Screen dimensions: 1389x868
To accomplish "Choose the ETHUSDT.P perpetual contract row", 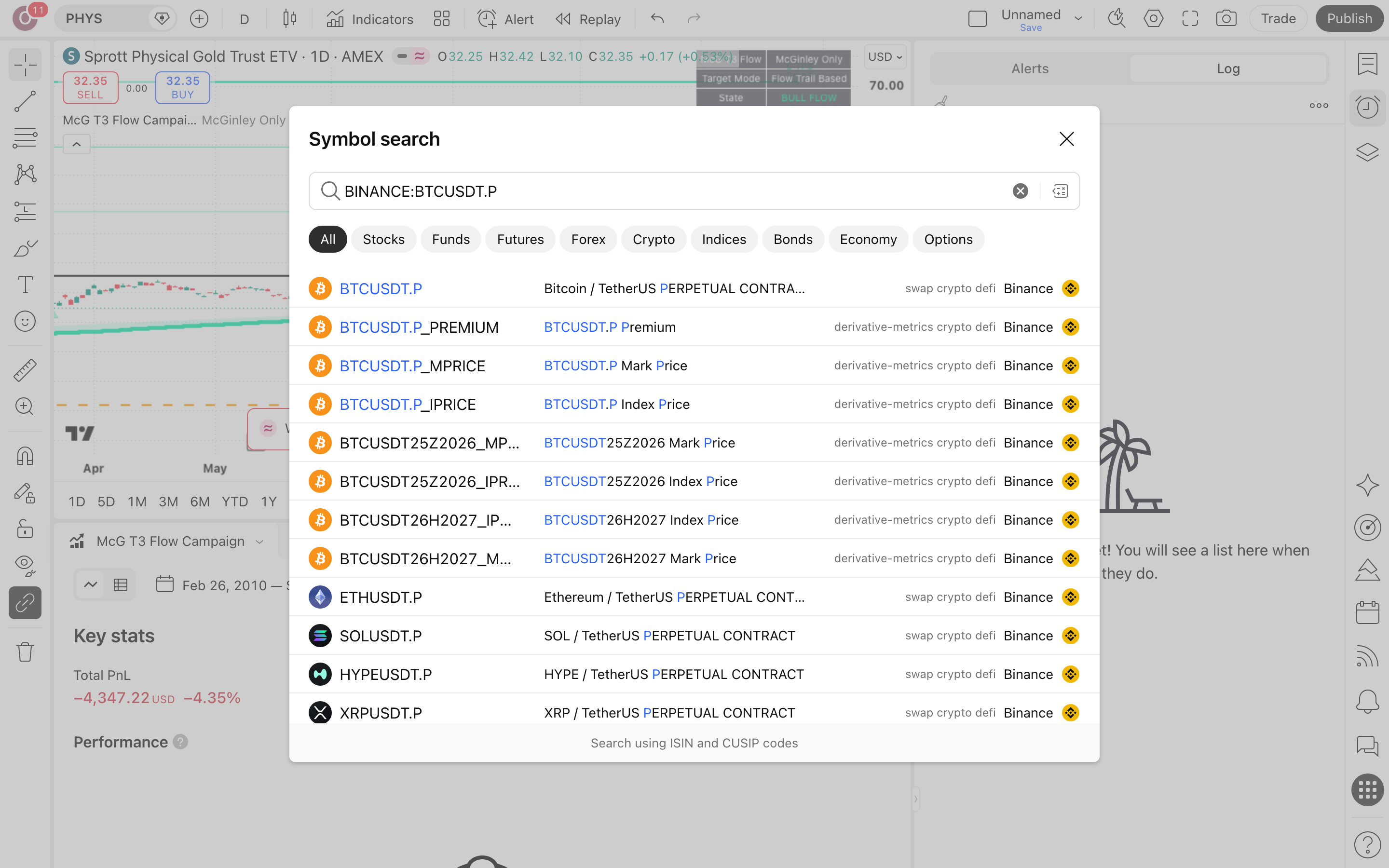I will pos(694,597).
